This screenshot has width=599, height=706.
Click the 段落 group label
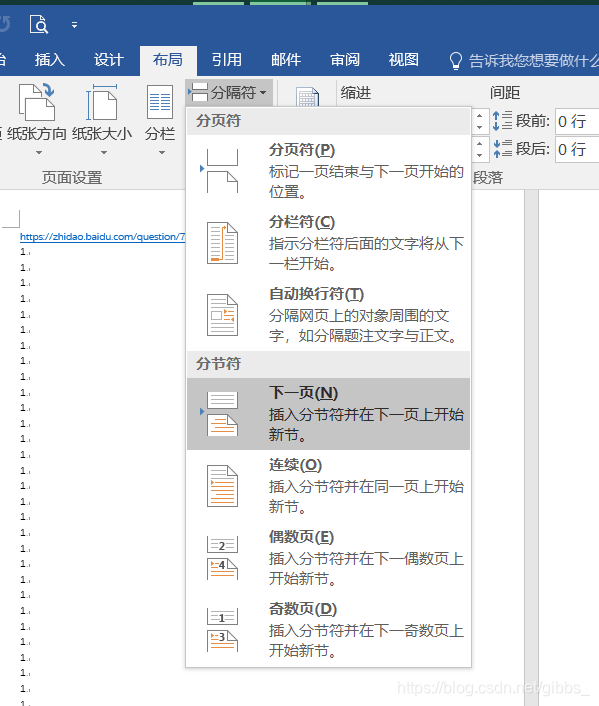point(488,177)
